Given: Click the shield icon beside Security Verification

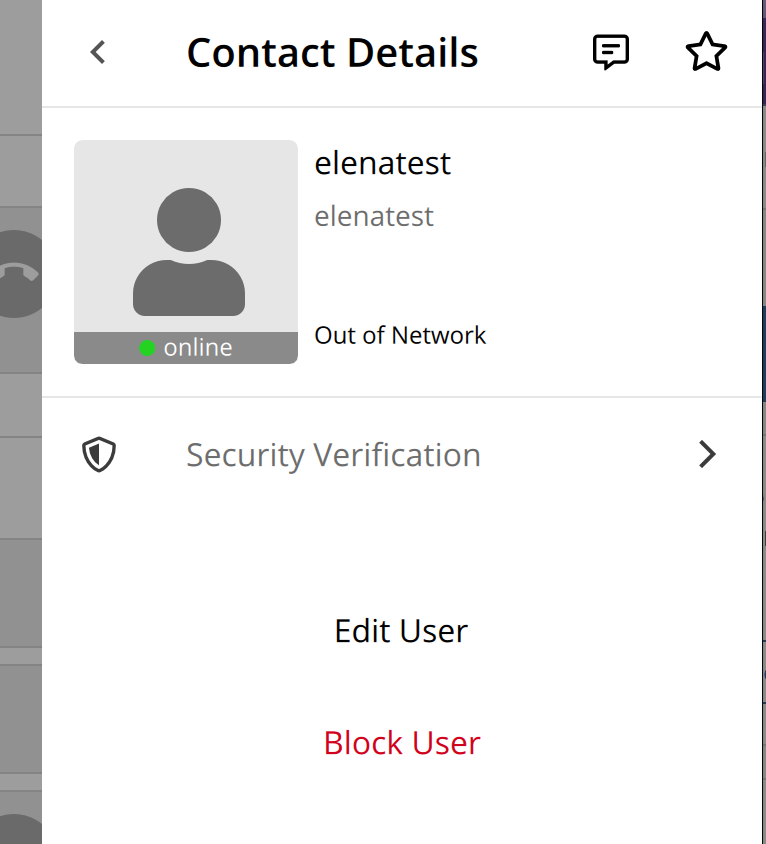Looking at the screenshot, I should (99, 455).
